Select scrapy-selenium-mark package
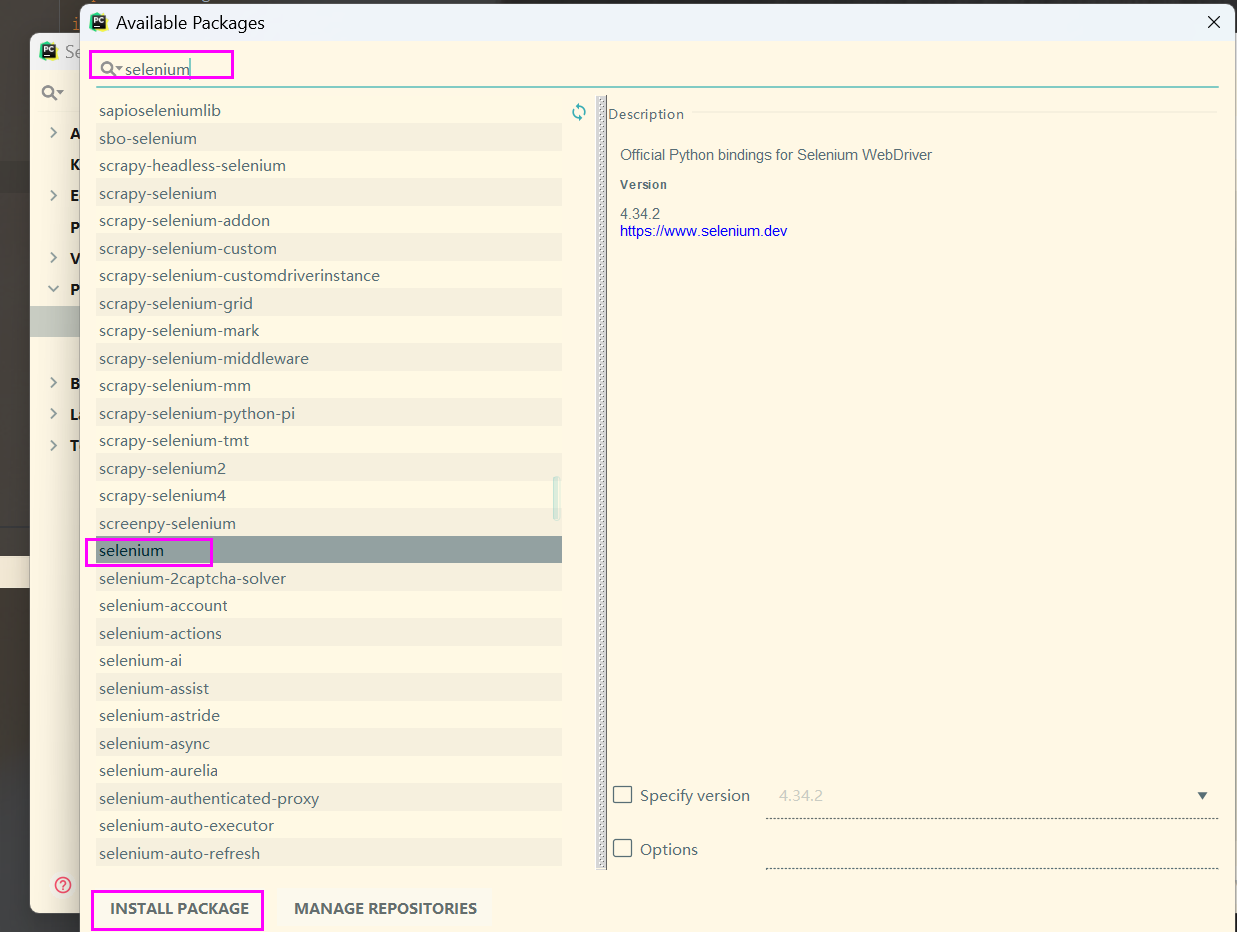Viewport: 1237px width, 932px height. tap(329, 330)
